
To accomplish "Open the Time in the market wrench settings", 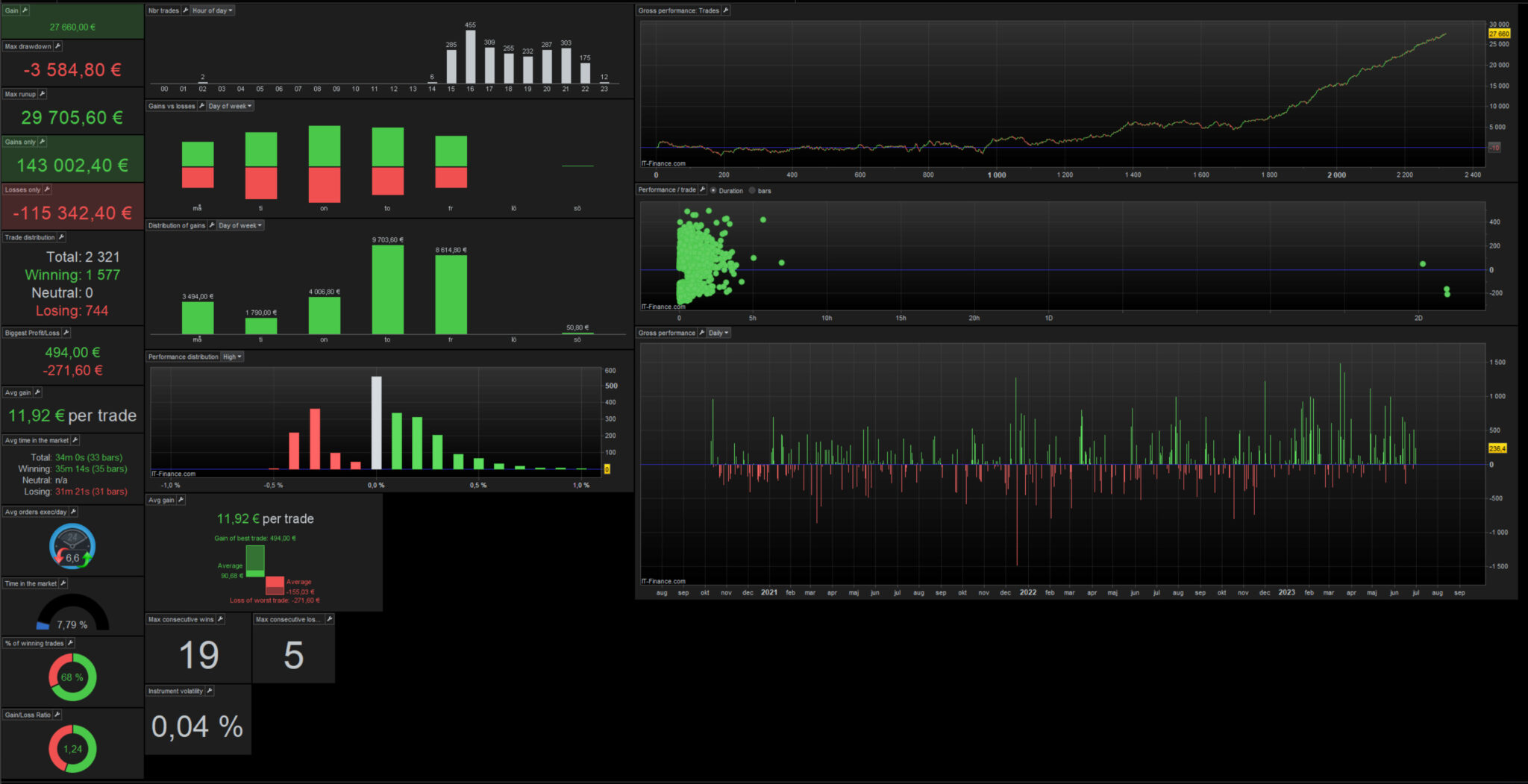I will tap(63, 583).
